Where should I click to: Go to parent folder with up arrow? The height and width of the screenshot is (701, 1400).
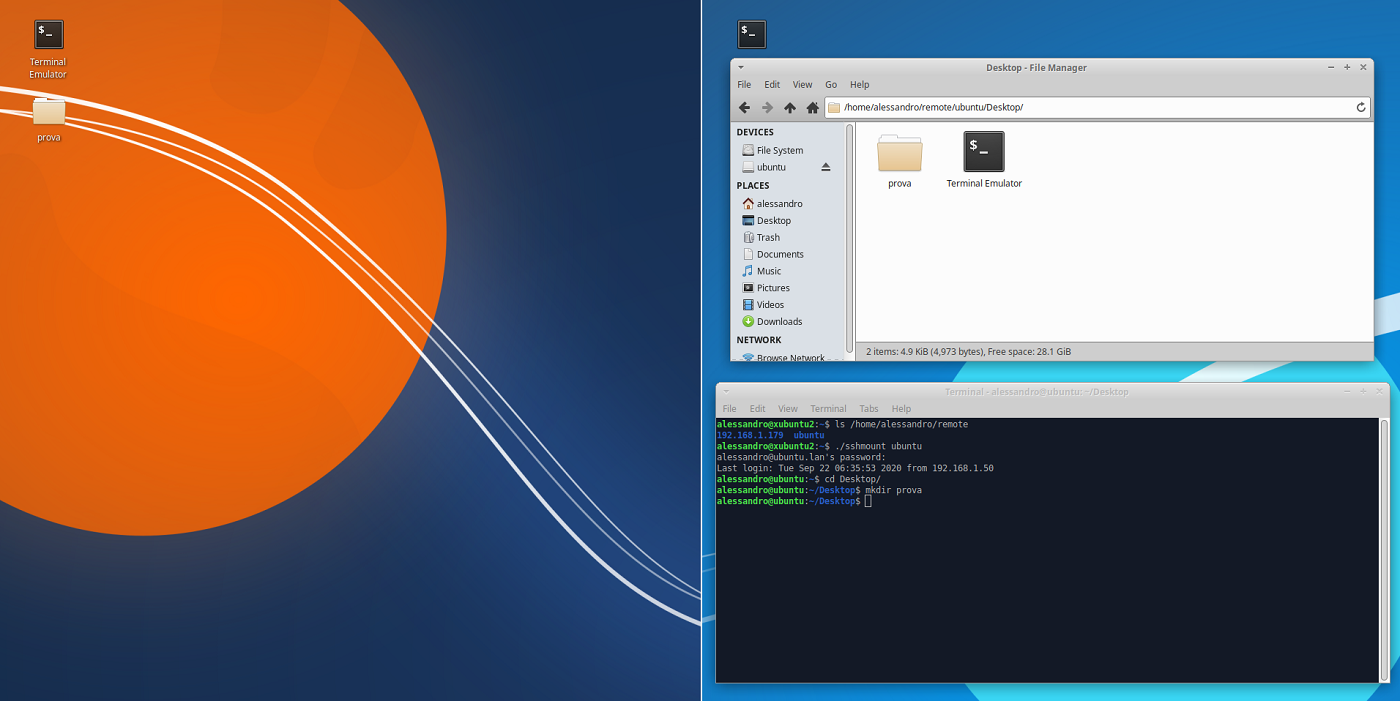(x=790, y=108)
